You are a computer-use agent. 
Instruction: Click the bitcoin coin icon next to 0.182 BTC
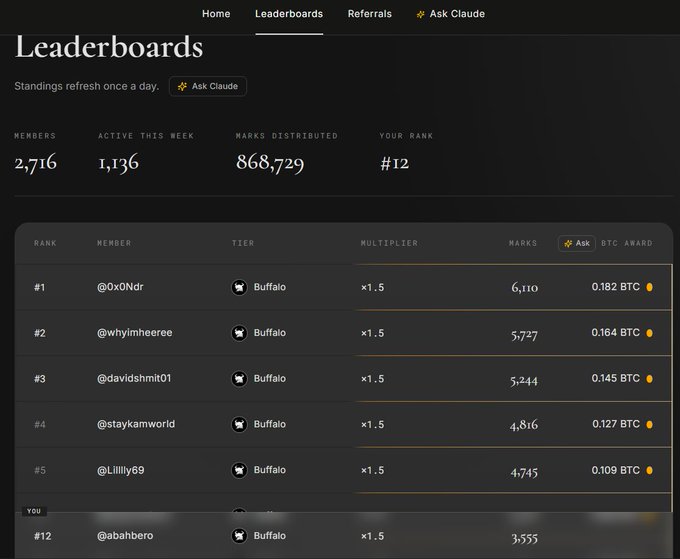(649, 287)
